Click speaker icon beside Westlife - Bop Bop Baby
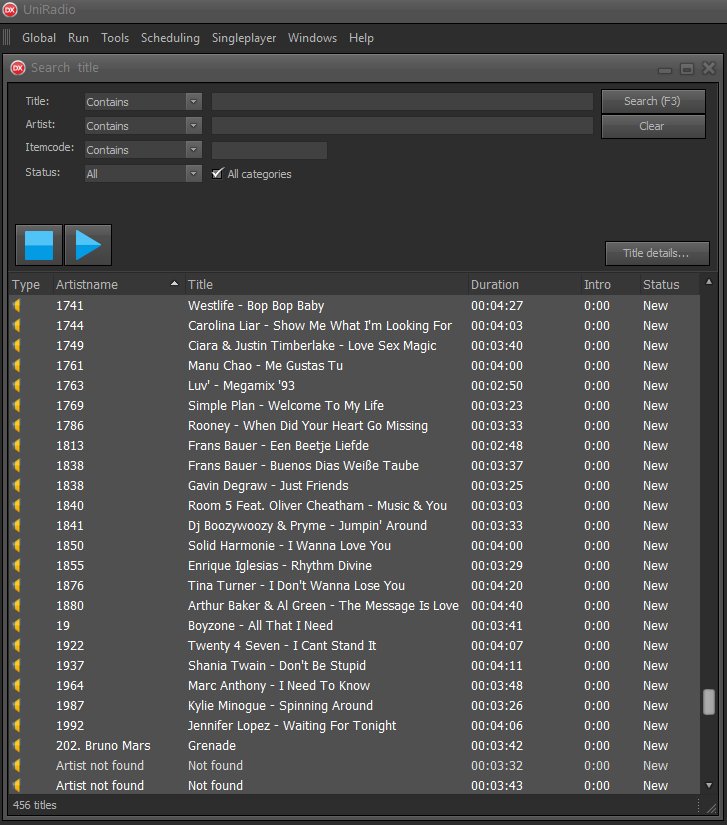The width and height of the screenshot is (727, 825). pos(17,306)
